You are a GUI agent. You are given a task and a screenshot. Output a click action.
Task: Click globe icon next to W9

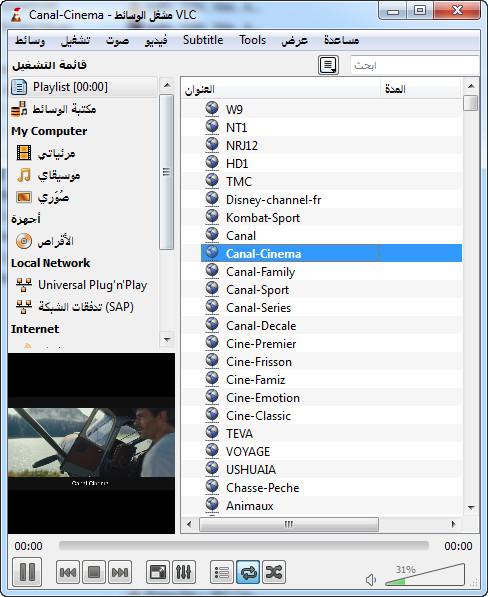click(x=212, y=109)
